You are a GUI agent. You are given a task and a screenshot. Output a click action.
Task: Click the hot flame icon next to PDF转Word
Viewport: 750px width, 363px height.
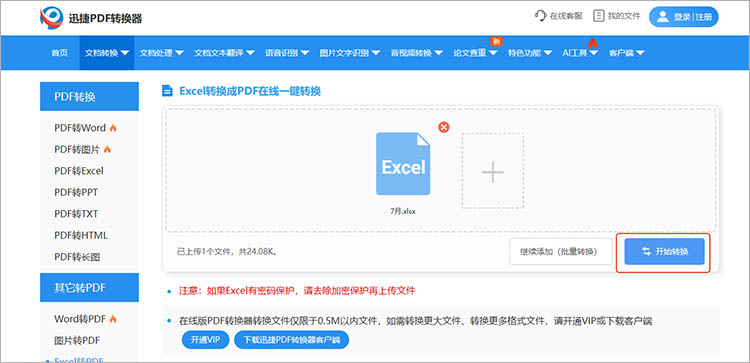[x=113, y=128]
